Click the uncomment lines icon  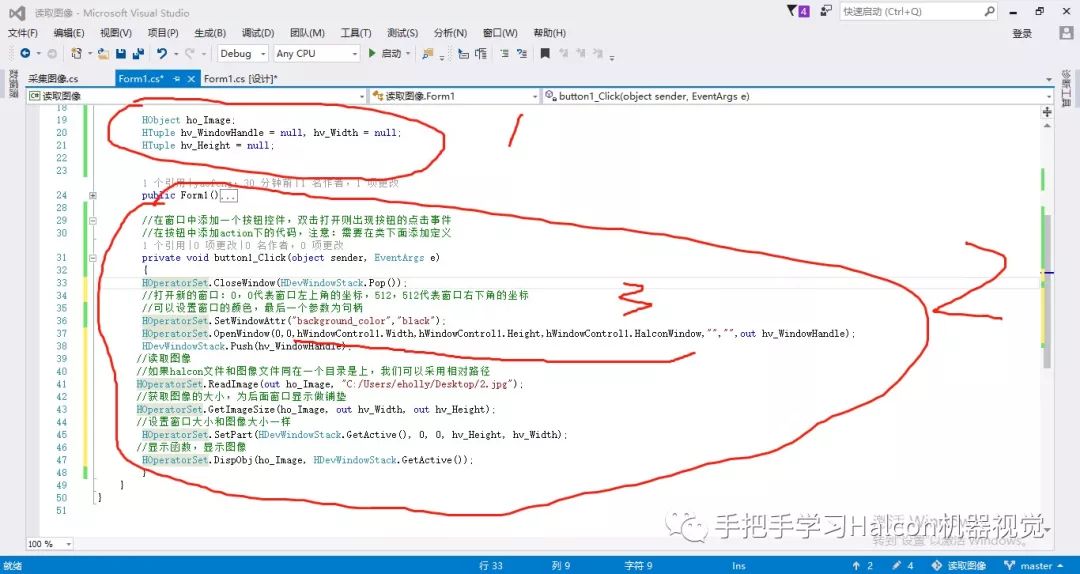click(481, 53)
